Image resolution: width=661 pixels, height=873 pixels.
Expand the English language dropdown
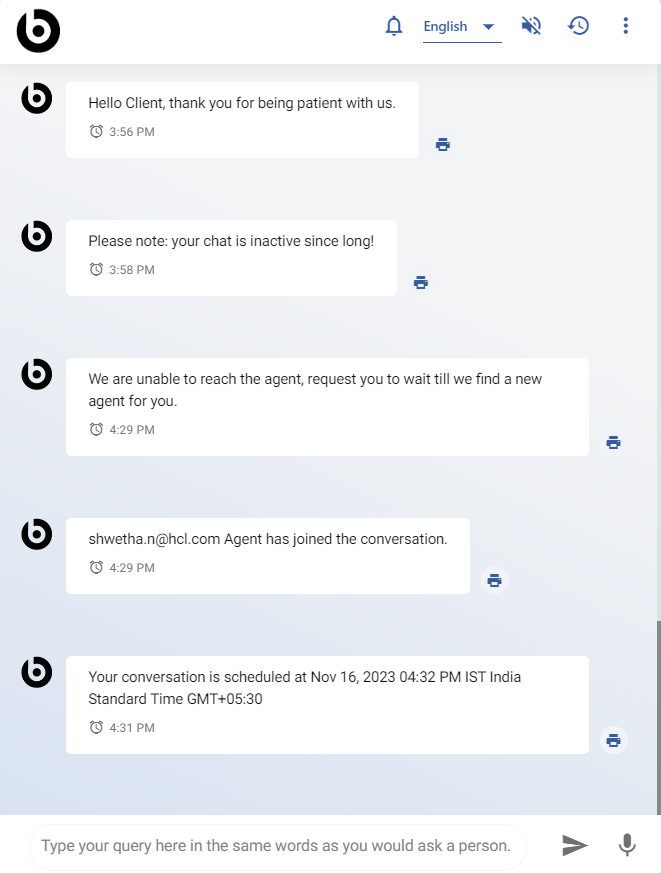click(460, 27)
